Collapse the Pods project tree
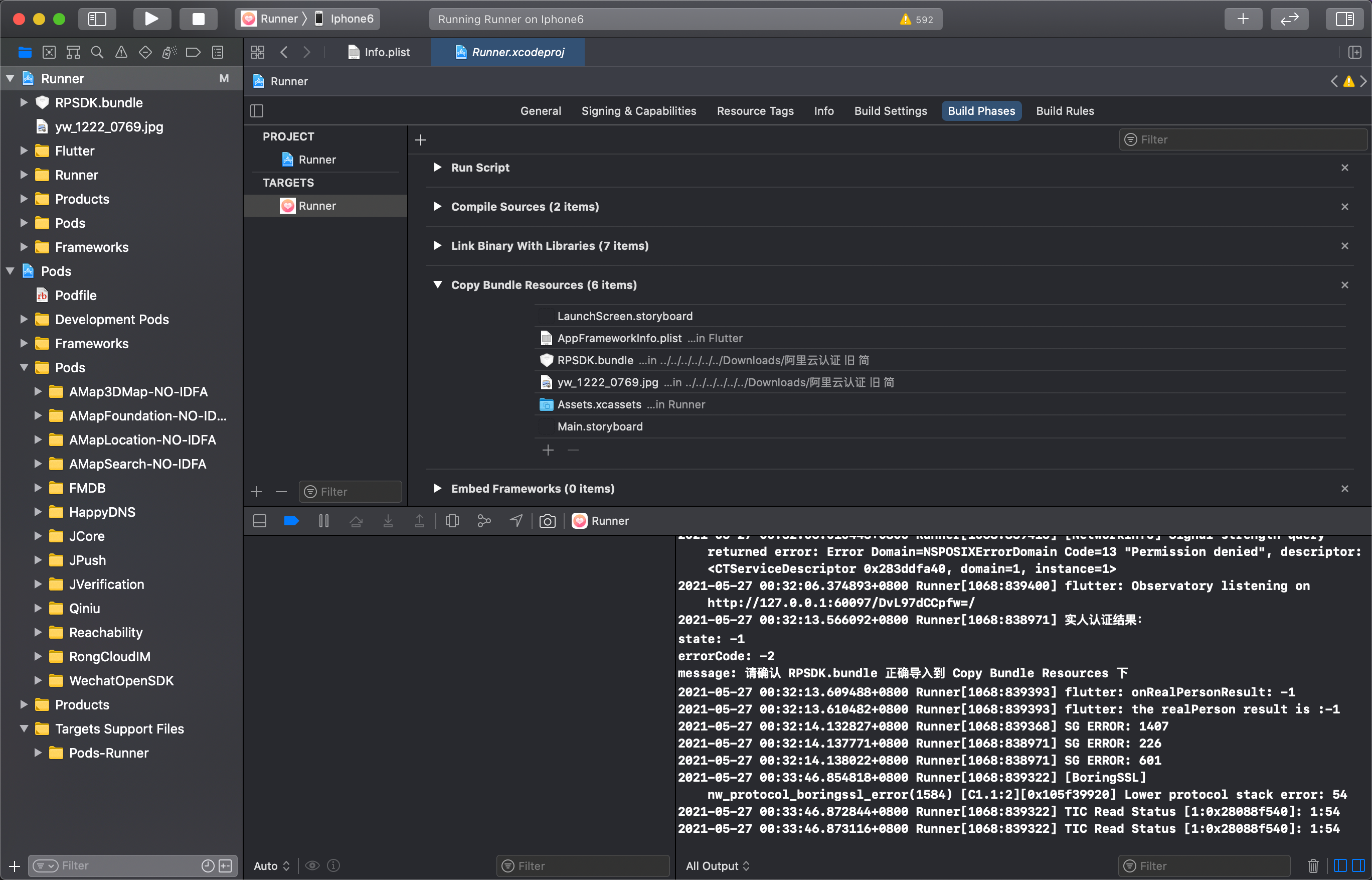This screenshot has height=880, width=1372. coord(11,271)
